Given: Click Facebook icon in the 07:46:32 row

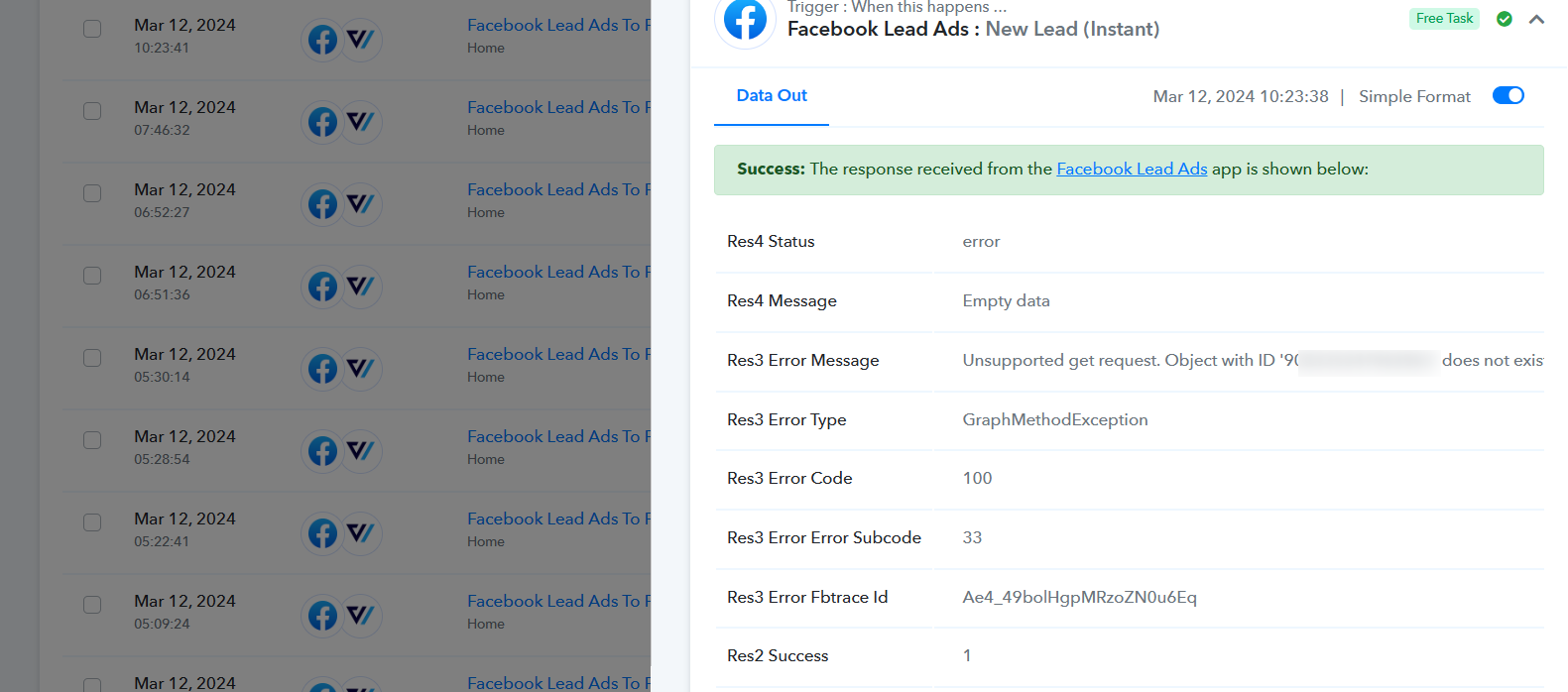Looking at the screenshot, I should 322,122.
